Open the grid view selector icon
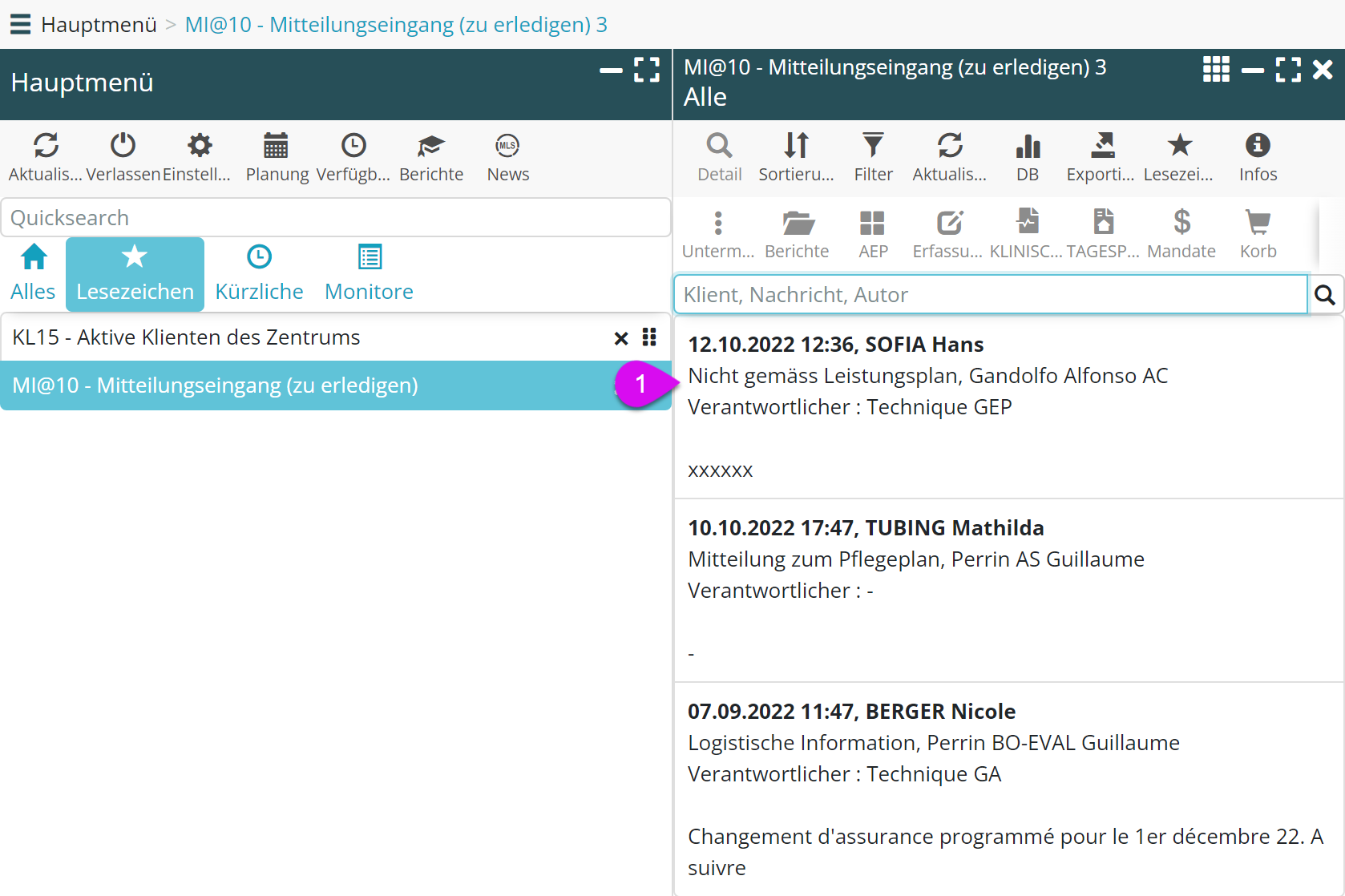Screen dimensions: 1345x896 [x=1215, y=70]
